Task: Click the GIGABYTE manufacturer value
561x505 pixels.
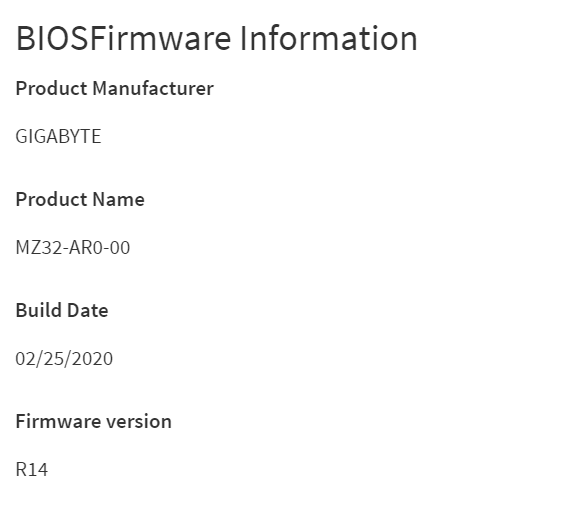Action: pos(58,136)
